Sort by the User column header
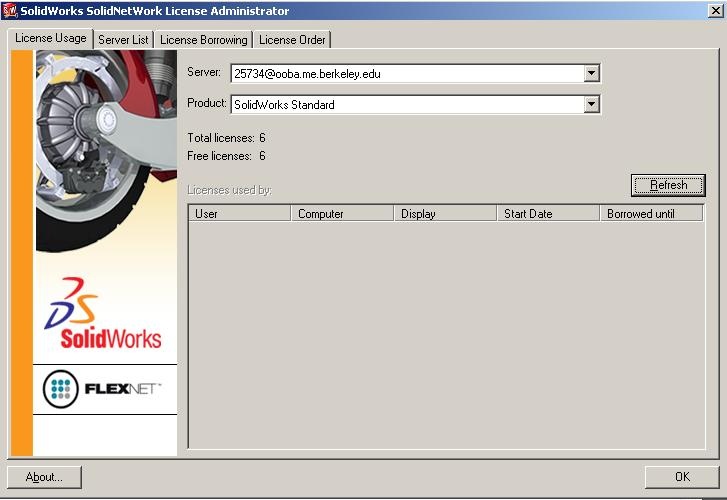 [239, 213]
